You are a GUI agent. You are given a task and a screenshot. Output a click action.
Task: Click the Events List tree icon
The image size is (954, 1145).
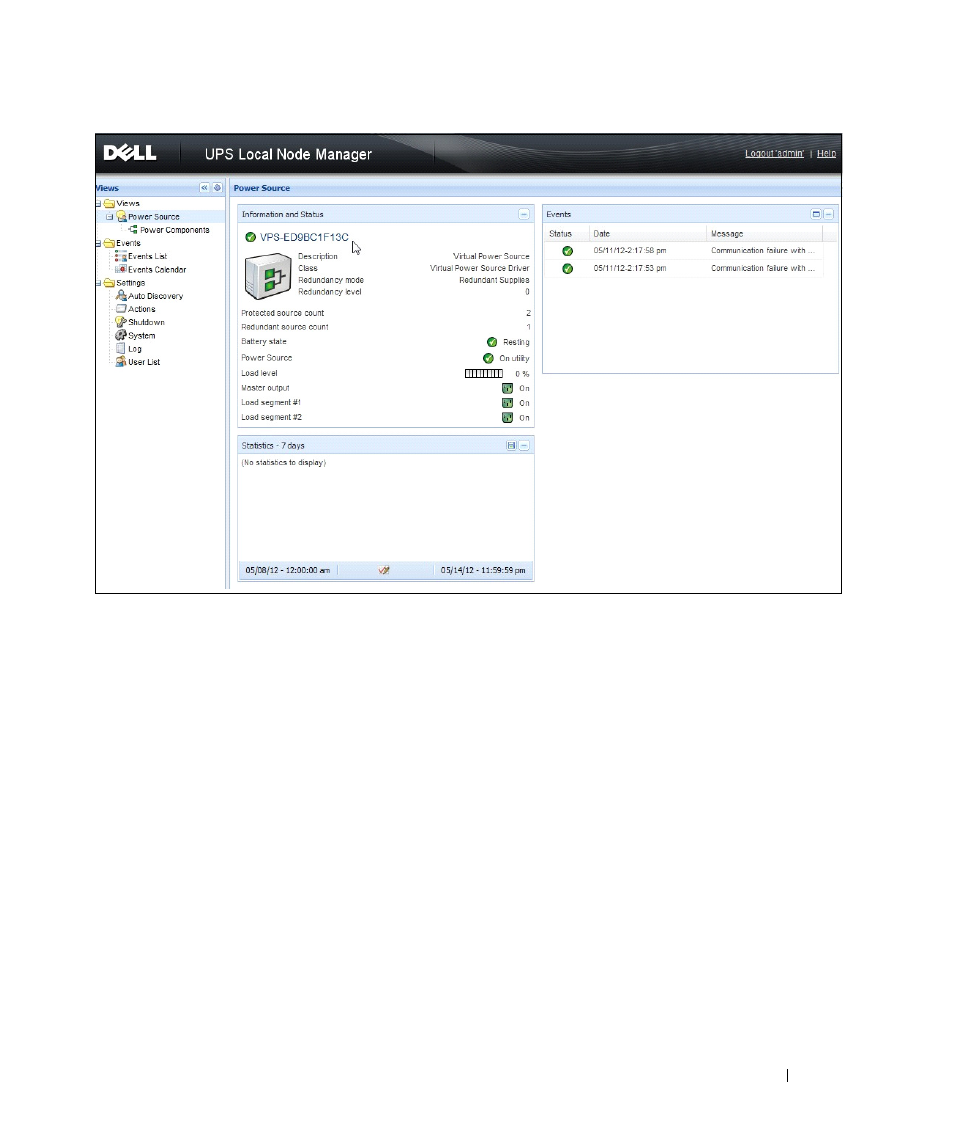(121, 256)
